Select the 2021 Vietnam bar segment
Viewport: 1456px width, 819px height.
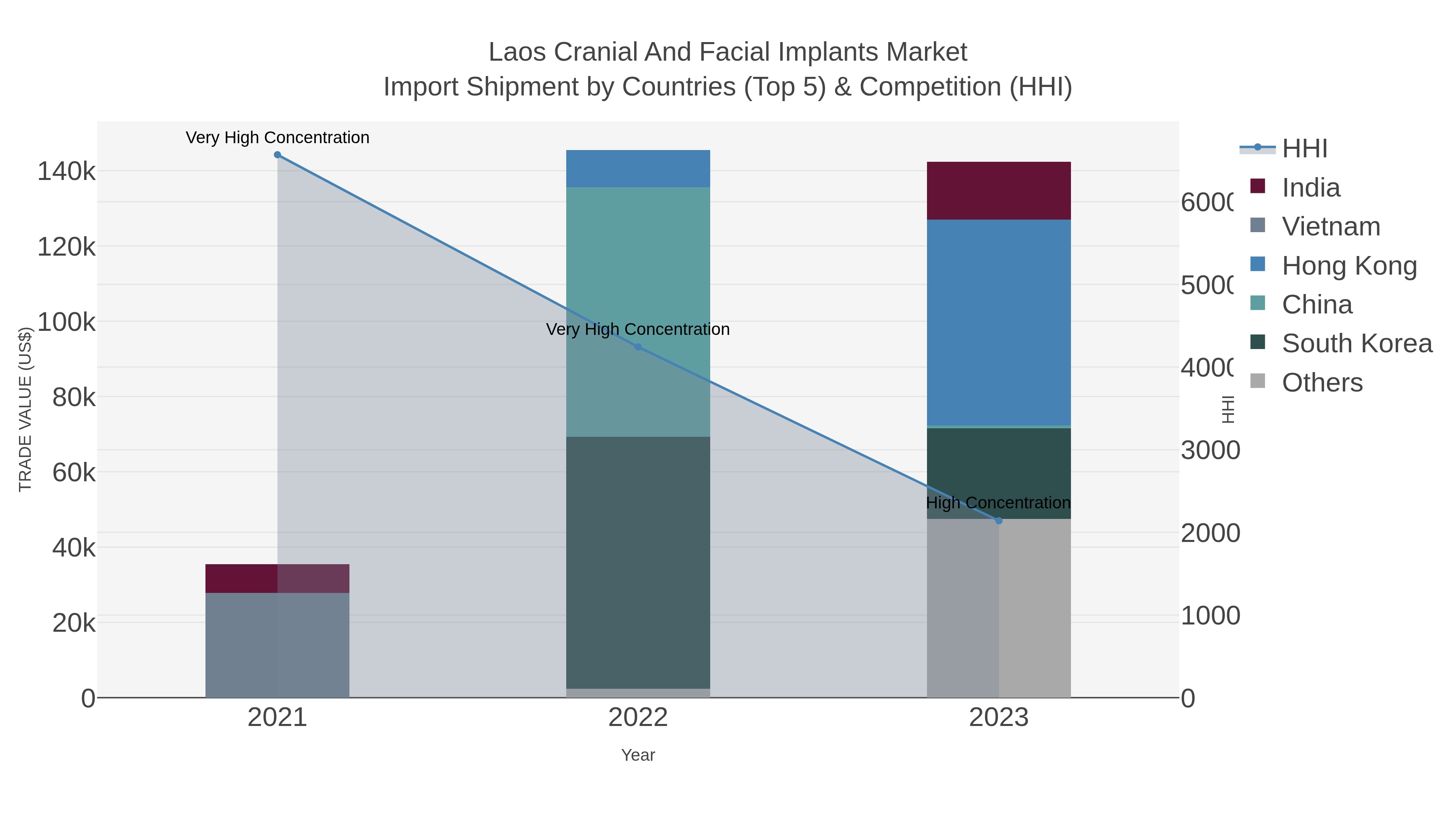pos(277,645)
